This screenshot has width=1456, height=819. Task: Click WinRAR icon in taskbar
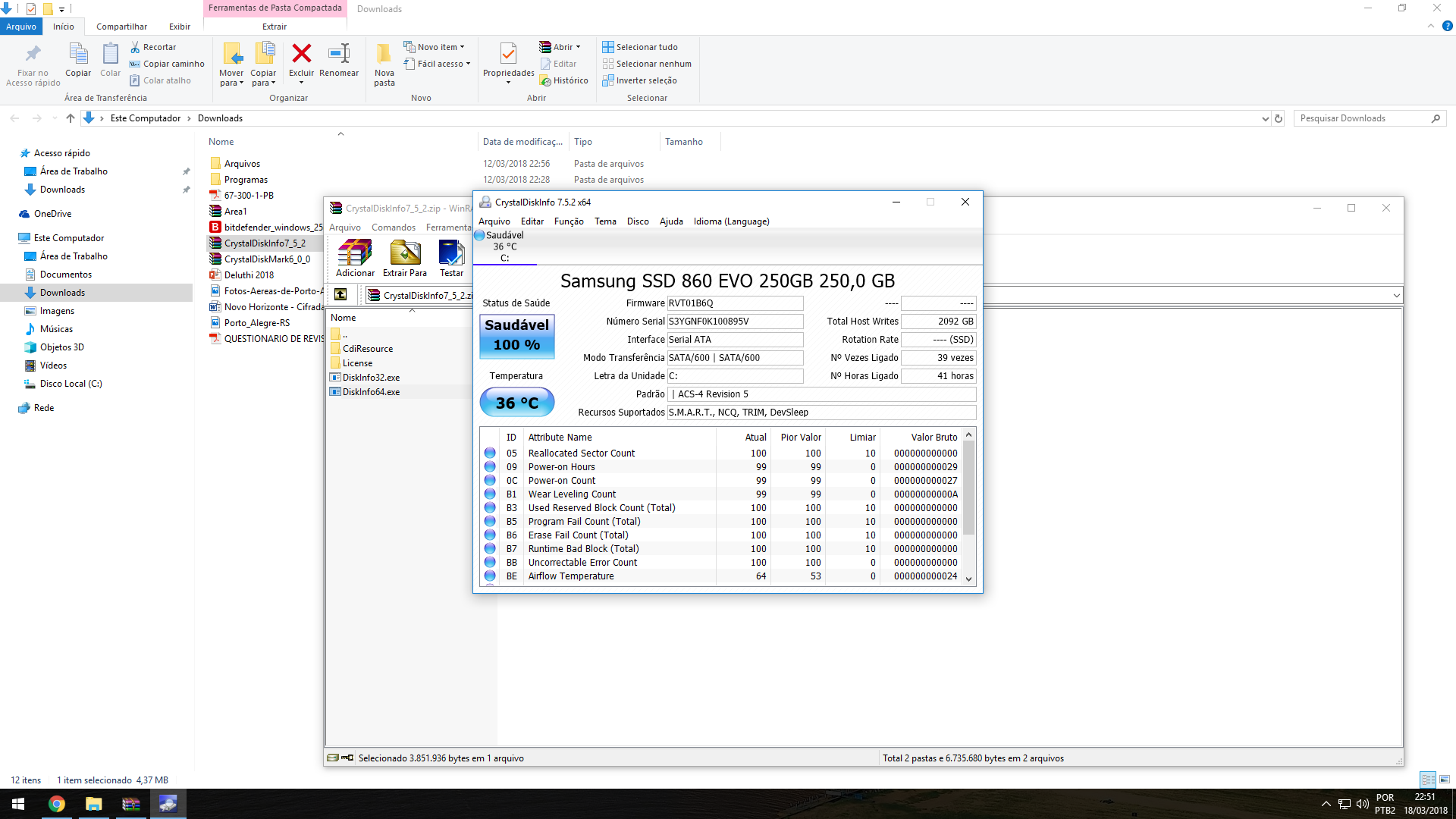tap(131, 804)
